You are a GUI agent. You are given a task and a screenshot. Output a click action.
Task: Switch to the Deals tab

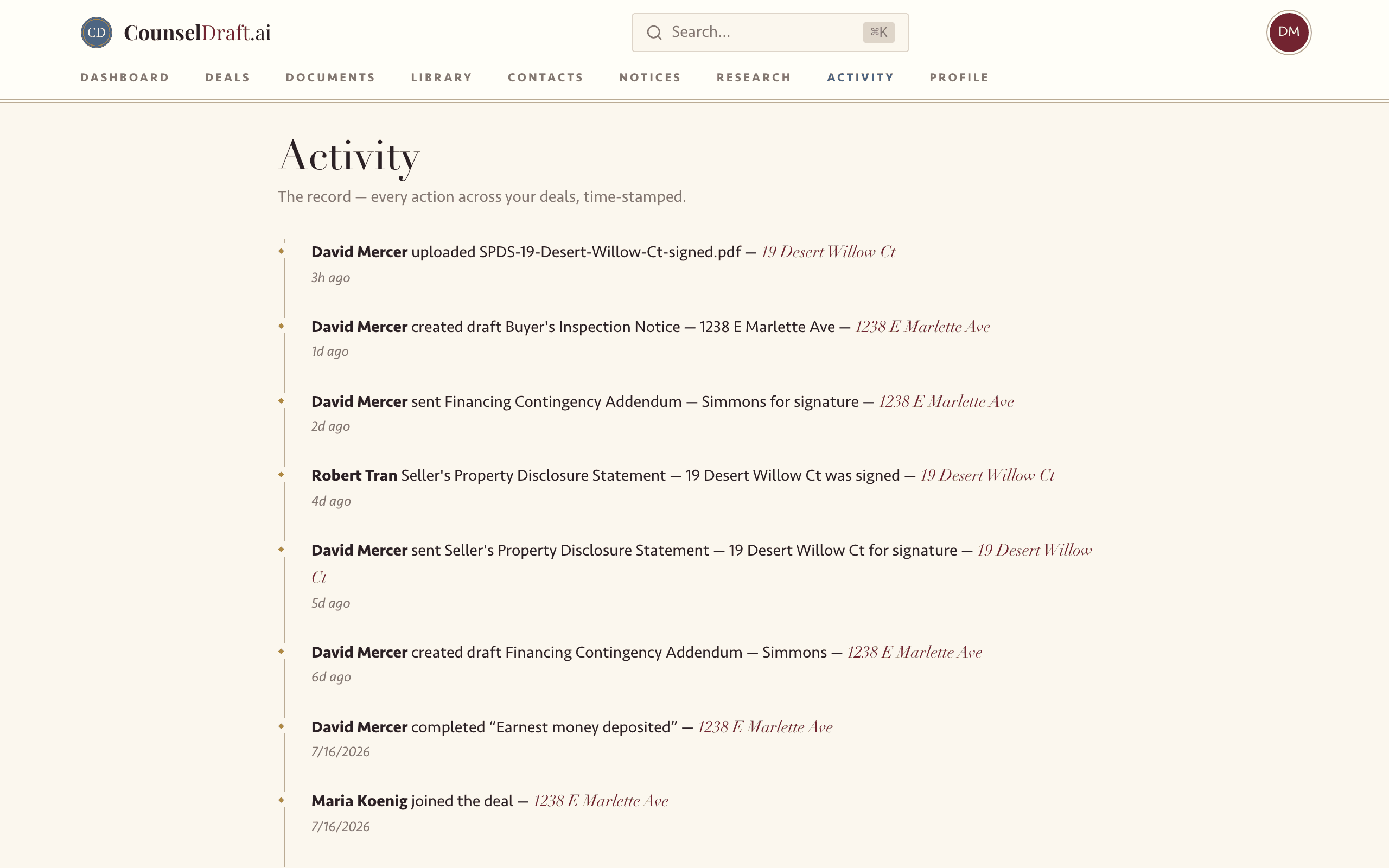228,78
